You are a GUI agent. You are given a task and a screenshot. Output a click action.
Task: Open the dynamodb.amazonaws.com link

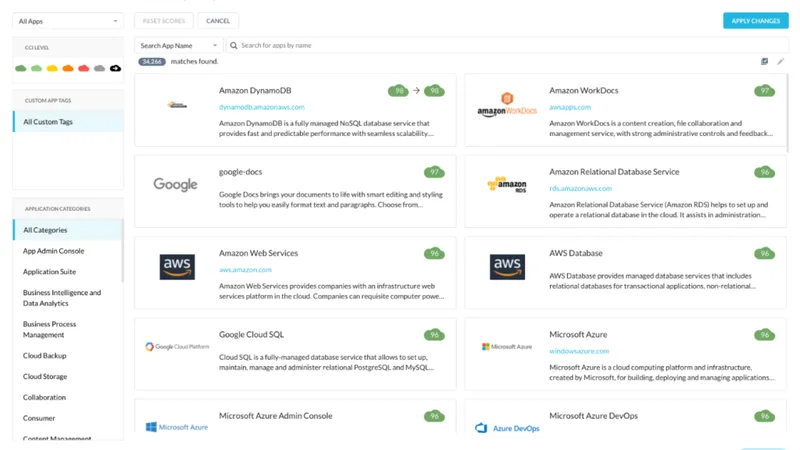coord(262,107)
